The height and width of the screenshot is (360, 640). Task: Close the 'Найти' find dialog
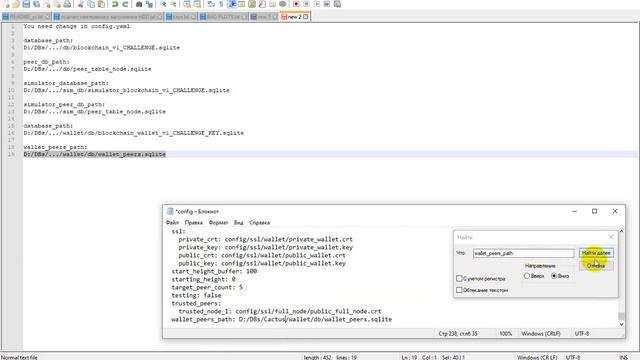pos(611,237)
